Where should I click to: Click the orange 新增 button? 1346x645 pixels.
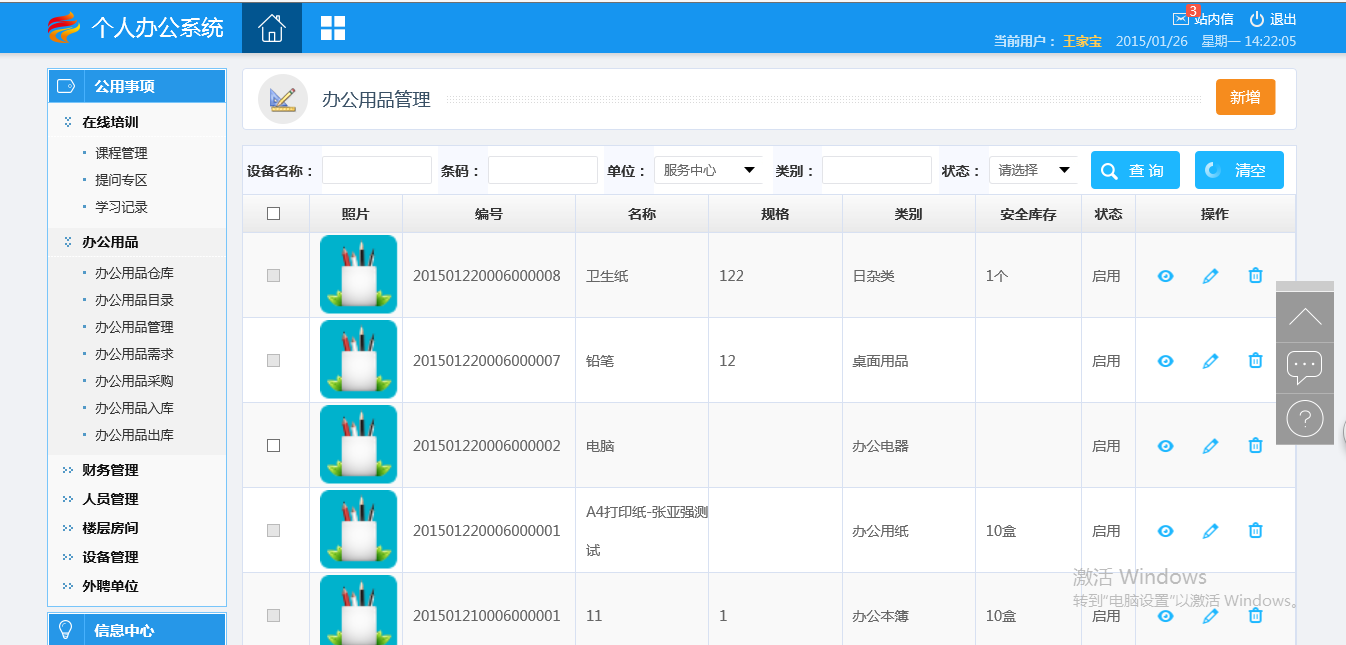click(x=1245, y=97)
